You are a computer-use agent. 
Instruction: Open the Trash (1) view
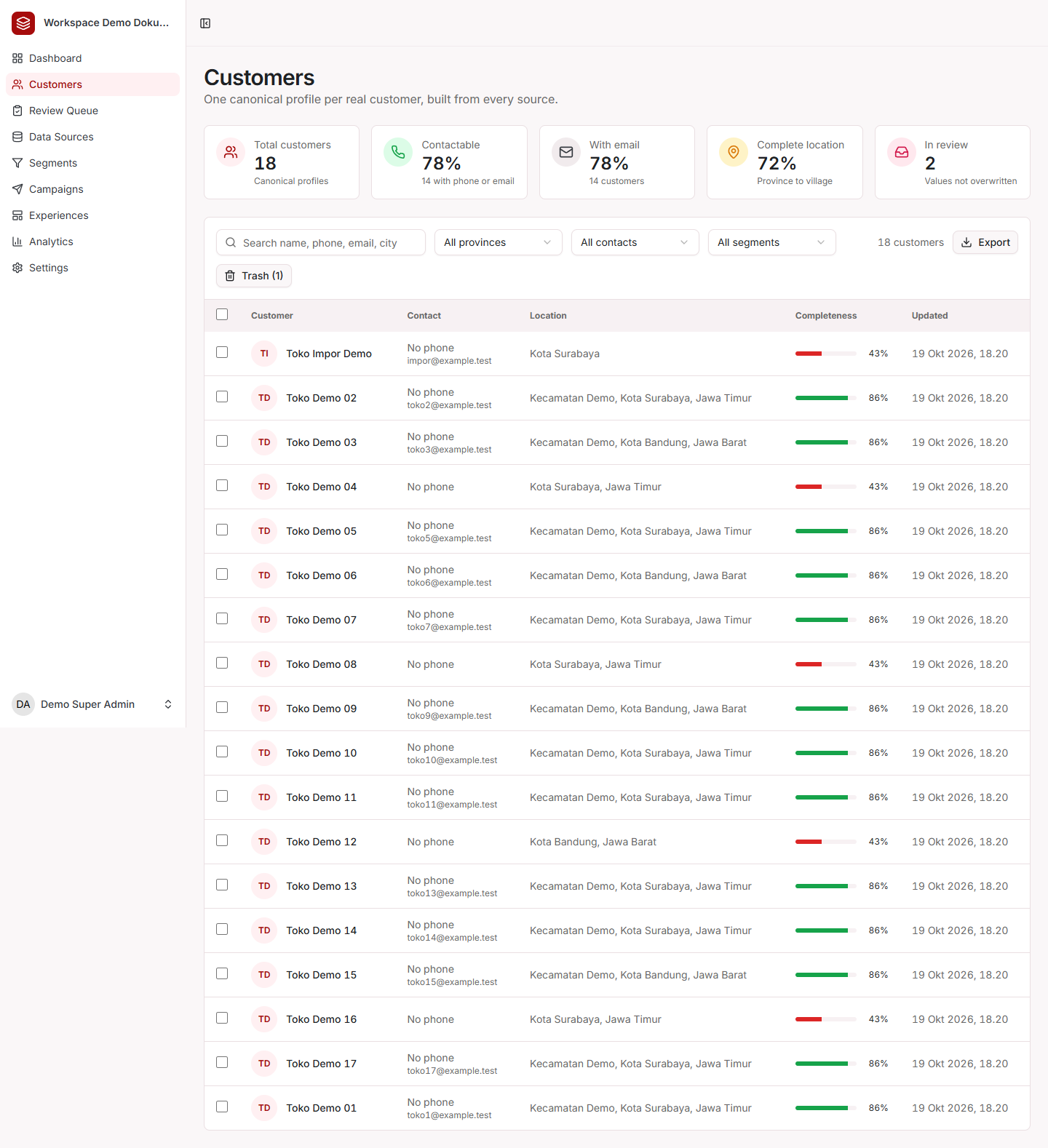(x=254, y=276)
